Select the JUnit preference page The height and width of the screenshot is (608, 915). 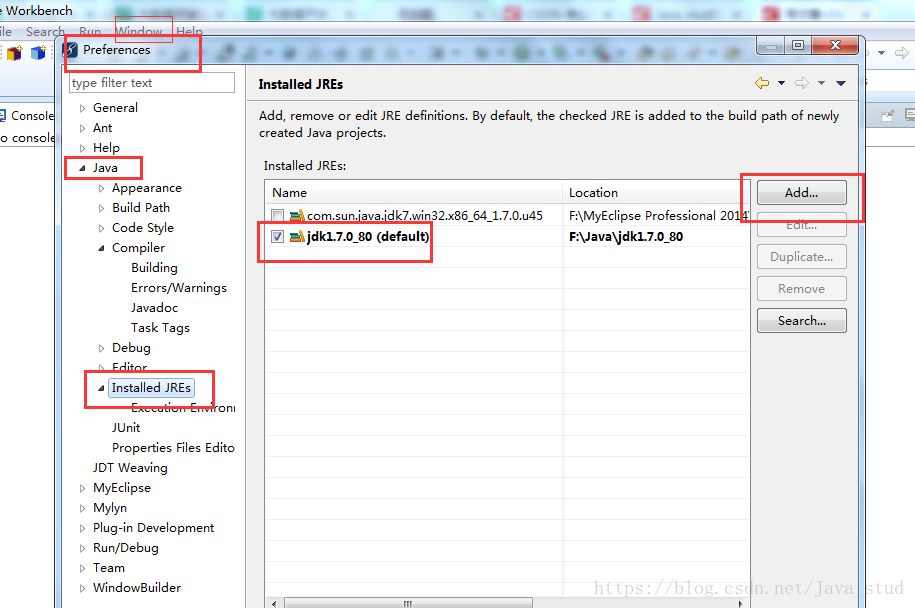pyautogui.click(x=126, y=428)
